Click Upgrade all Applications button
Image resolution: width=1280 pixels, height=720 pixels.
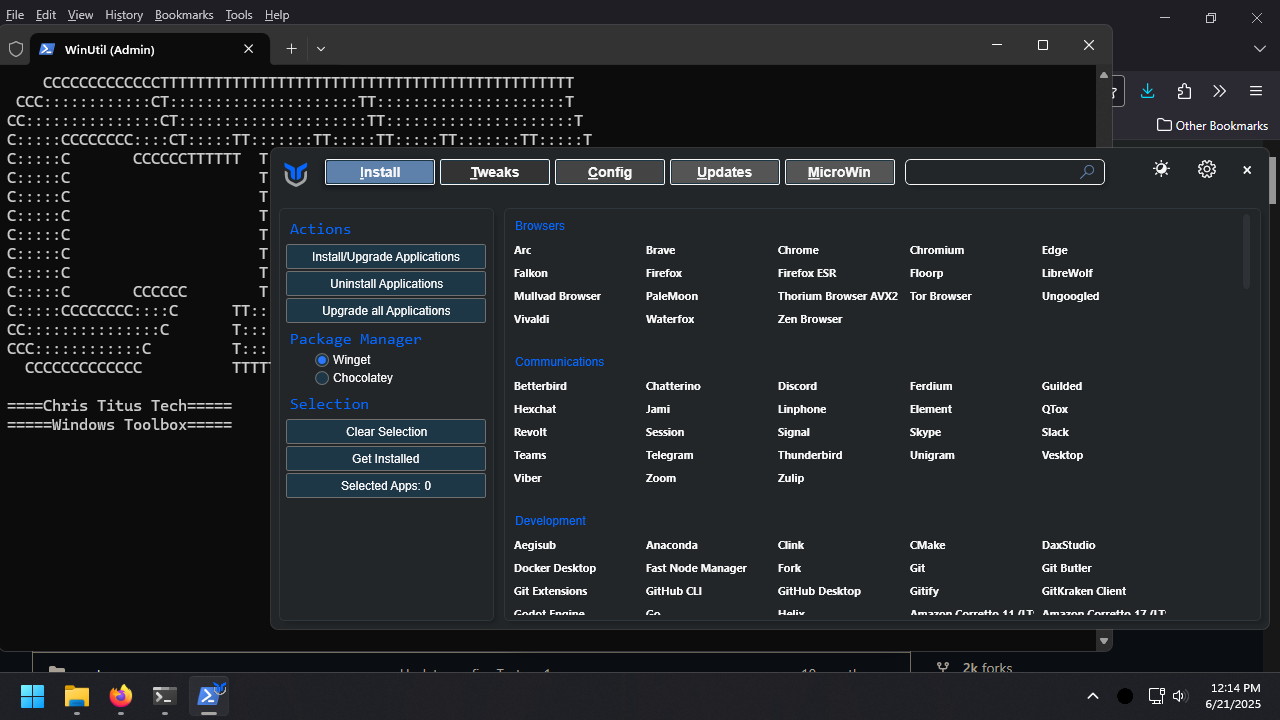[386, 311]
